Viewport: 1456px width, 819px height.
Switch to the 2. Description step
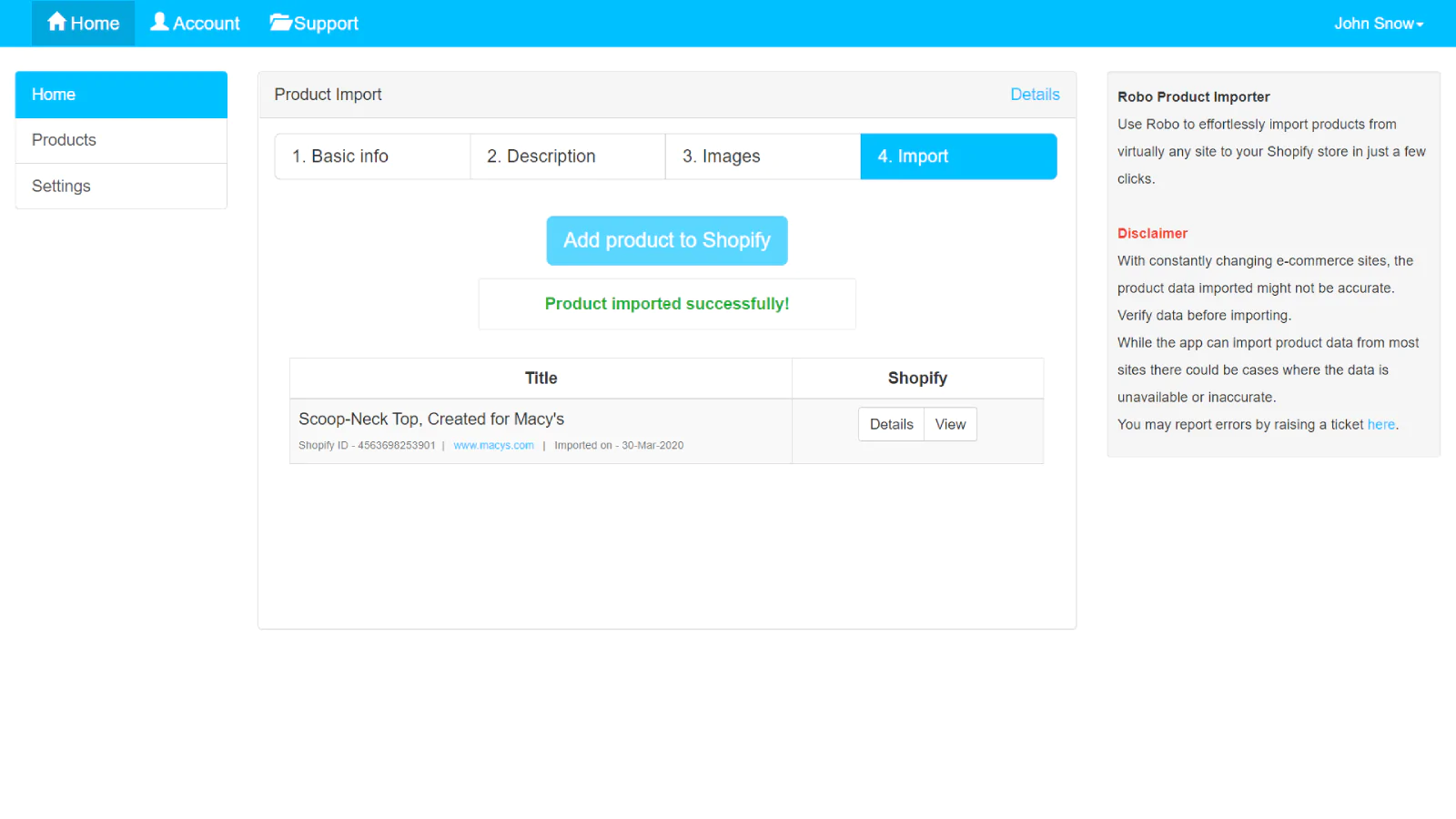[568, 157]
